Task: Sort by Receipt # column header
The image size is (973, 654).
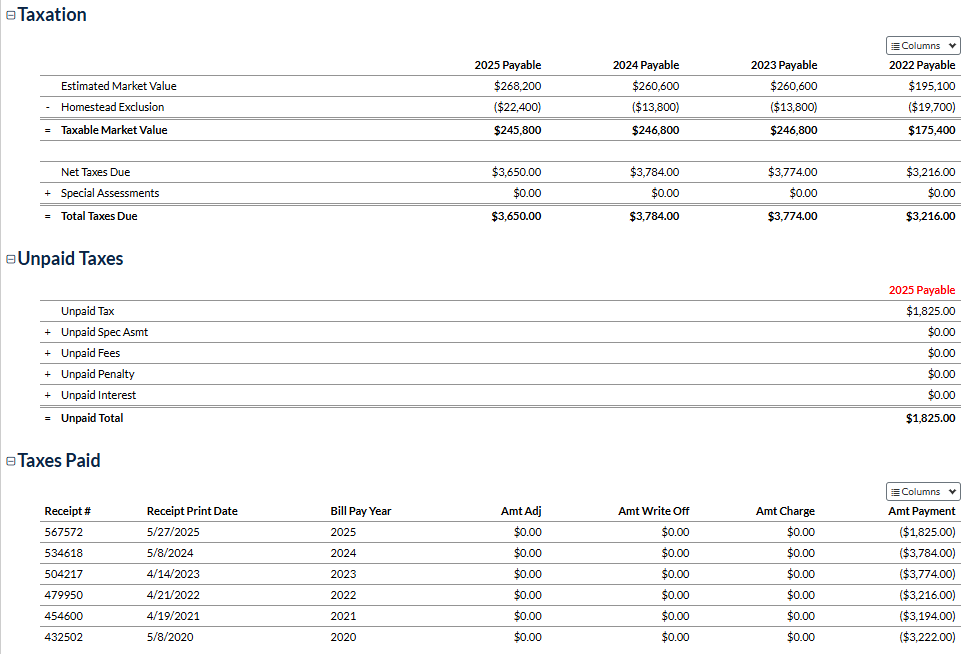Action: [x=68, y=511]
